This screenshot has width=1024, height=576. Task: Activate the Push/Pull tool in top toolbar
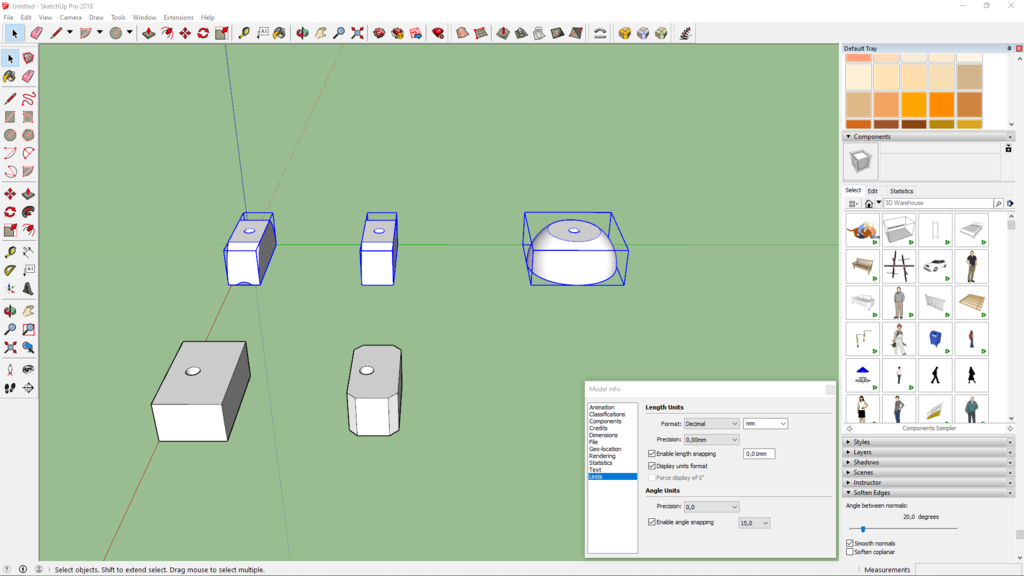tap(148, 33)
